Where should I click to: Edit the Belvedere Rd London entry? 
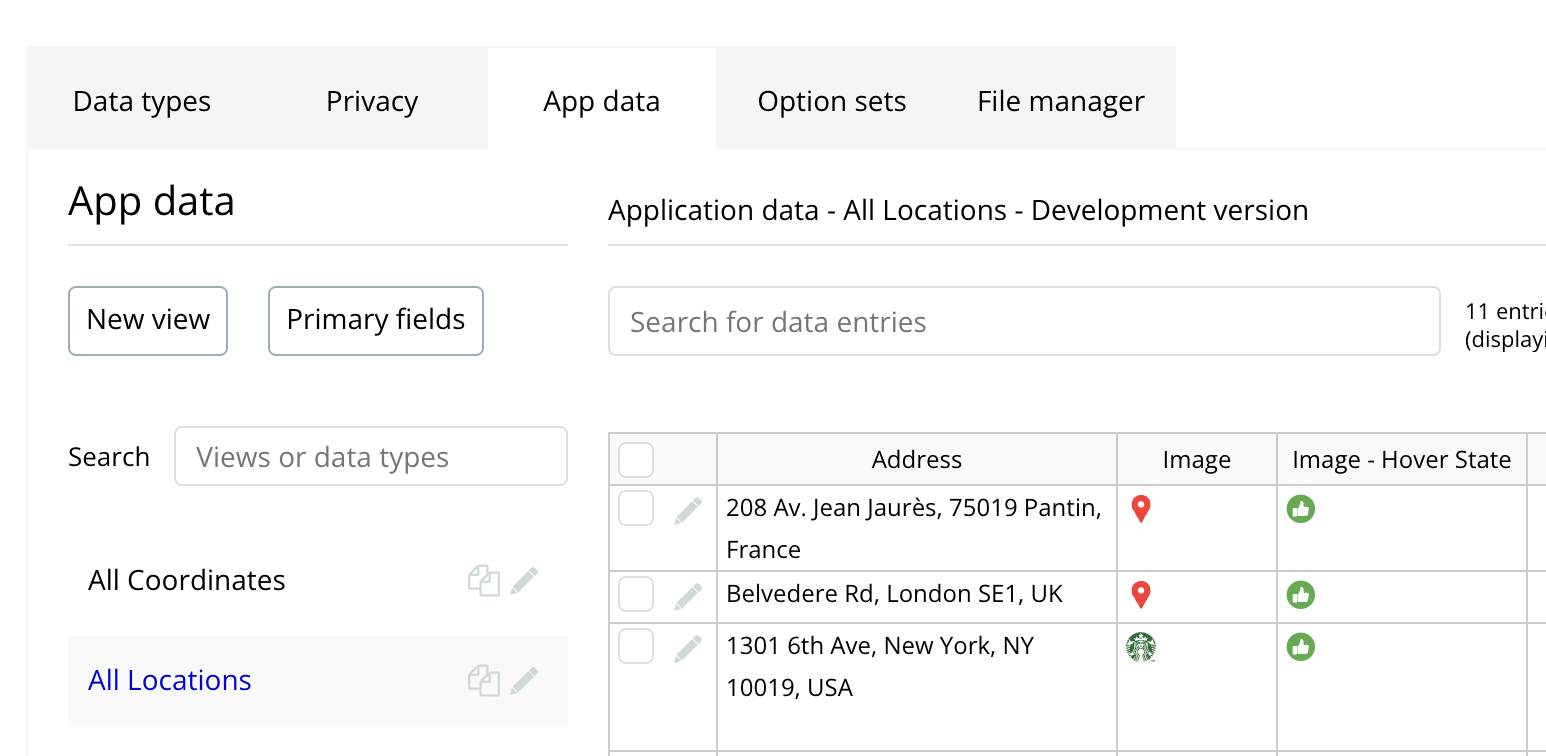(688, 597)
